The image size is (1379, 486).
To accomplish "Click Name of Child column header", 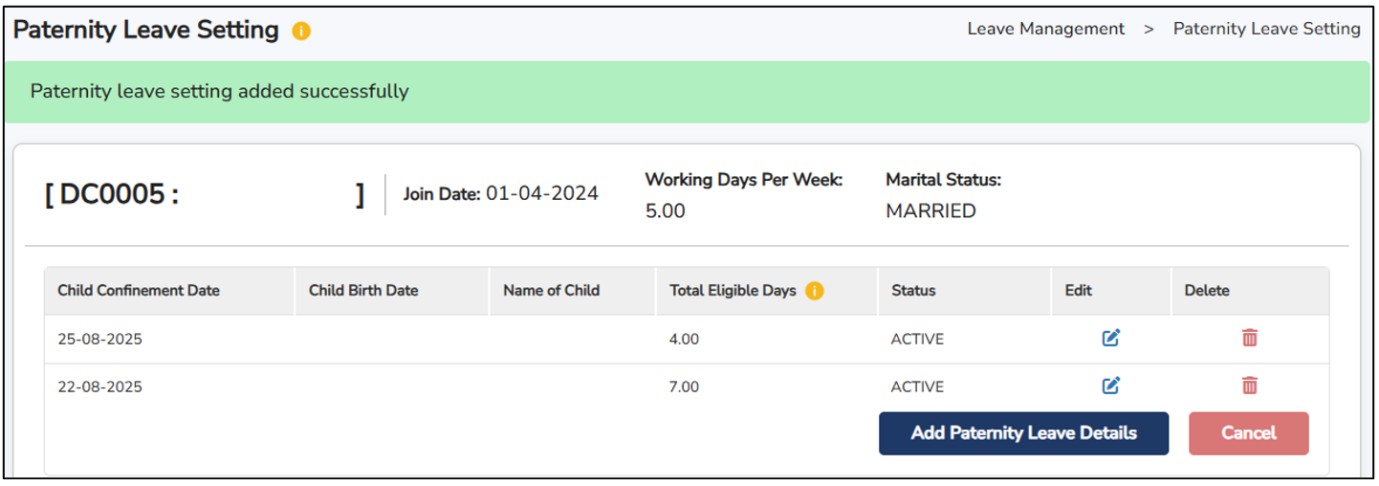I will click(x=551, y=291).
